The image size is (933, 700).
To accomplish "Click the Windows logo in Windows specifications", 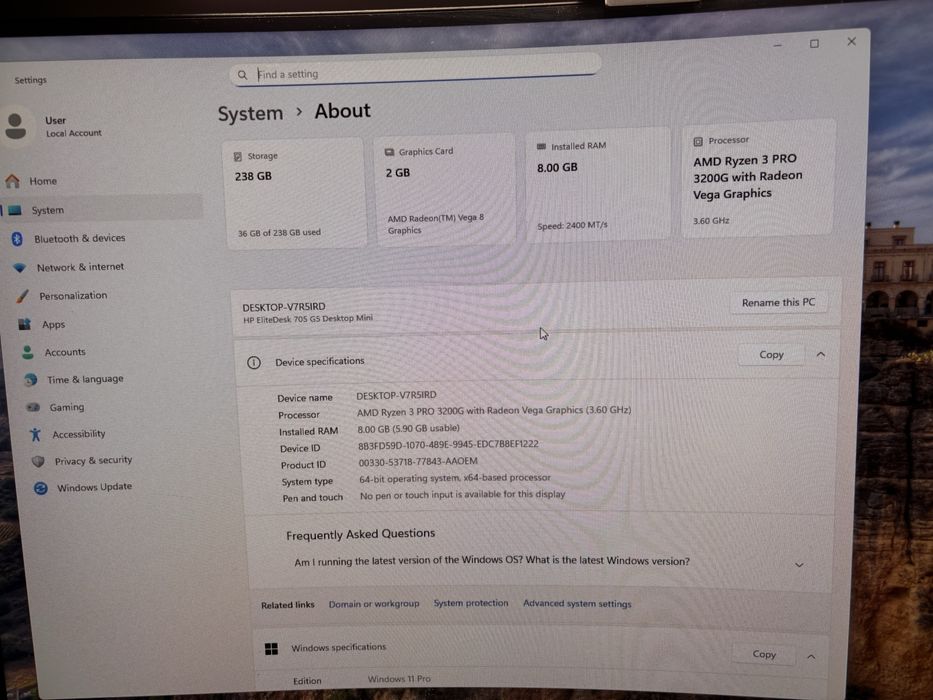I will click(x=271, y=649).
